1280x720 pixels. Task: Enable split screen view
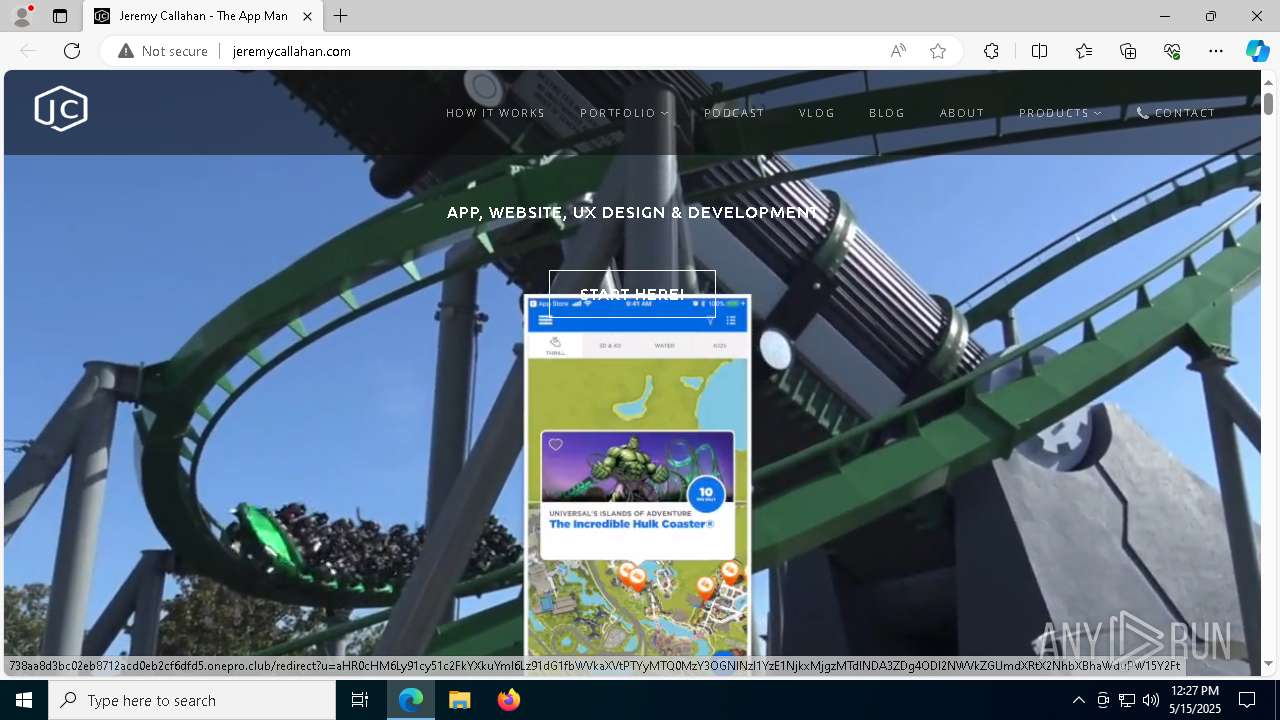[x=1039, y=51]
